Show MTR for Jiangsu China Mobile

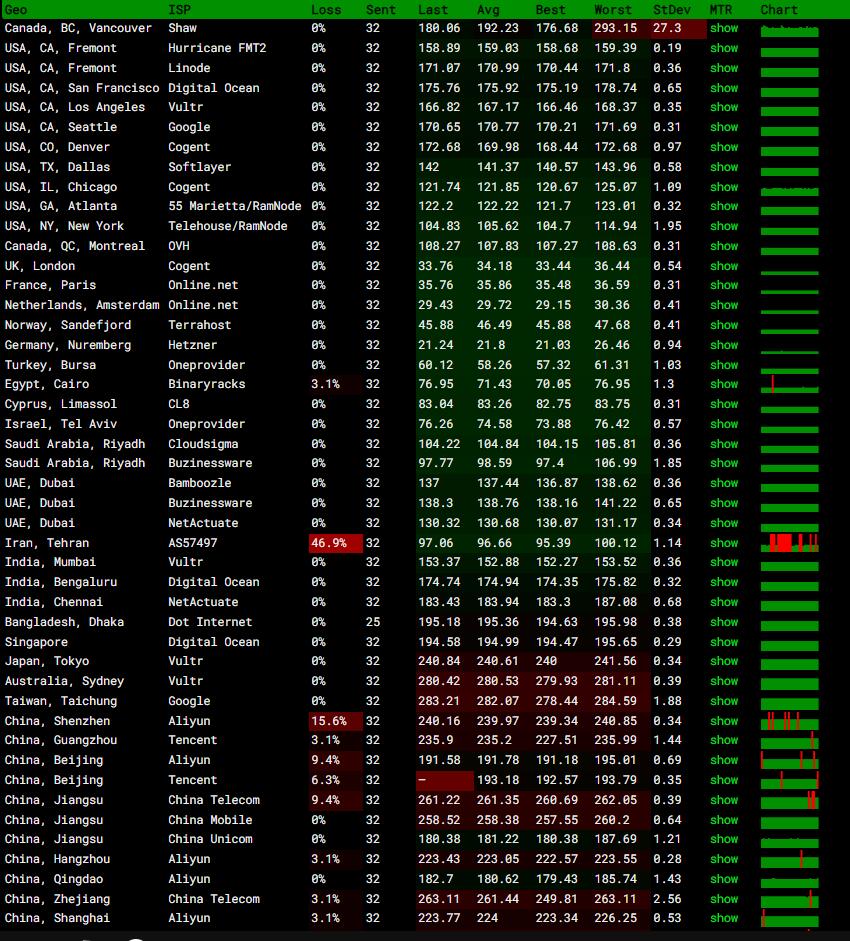[x=724, y=820]
